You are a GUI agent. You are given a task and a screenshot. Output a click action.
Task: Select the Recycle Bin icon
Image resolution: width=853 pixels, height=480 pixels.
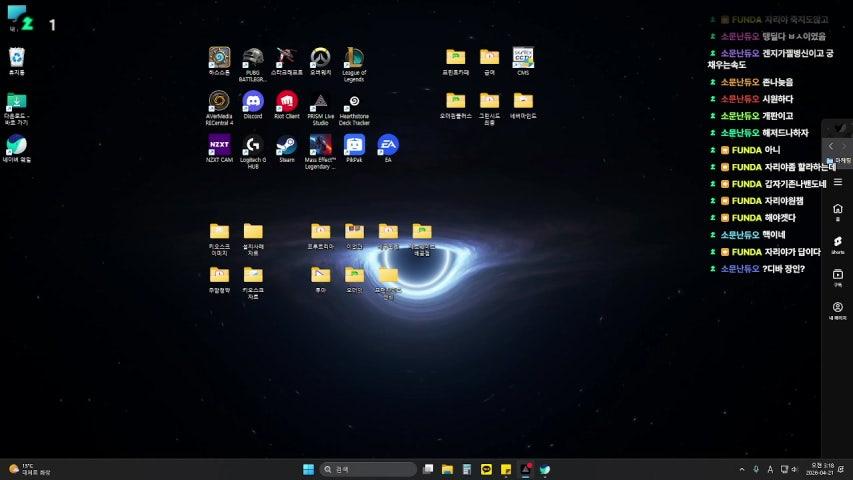point(17,57)
